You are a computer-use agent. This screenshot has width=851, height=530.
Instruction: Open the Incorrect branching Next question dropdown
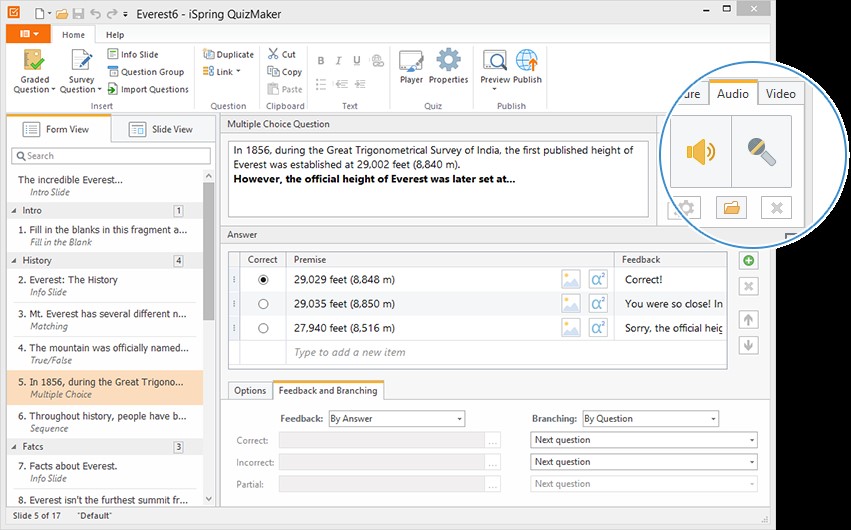tap(644, 462)
